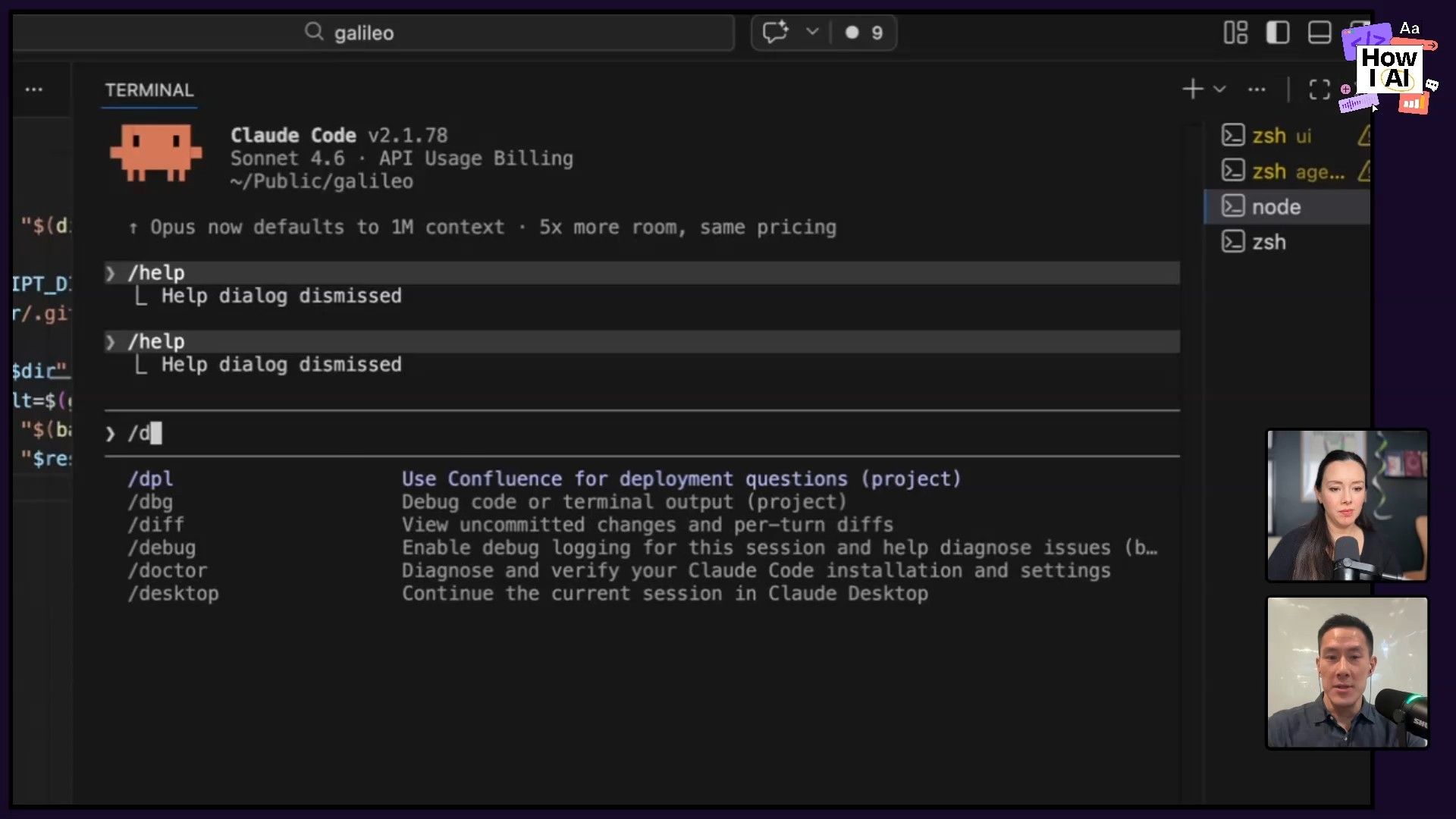Screen dimensions: 1456x819
Task: Click the ~/Public/galileo path text
Action: coord(322,181)
